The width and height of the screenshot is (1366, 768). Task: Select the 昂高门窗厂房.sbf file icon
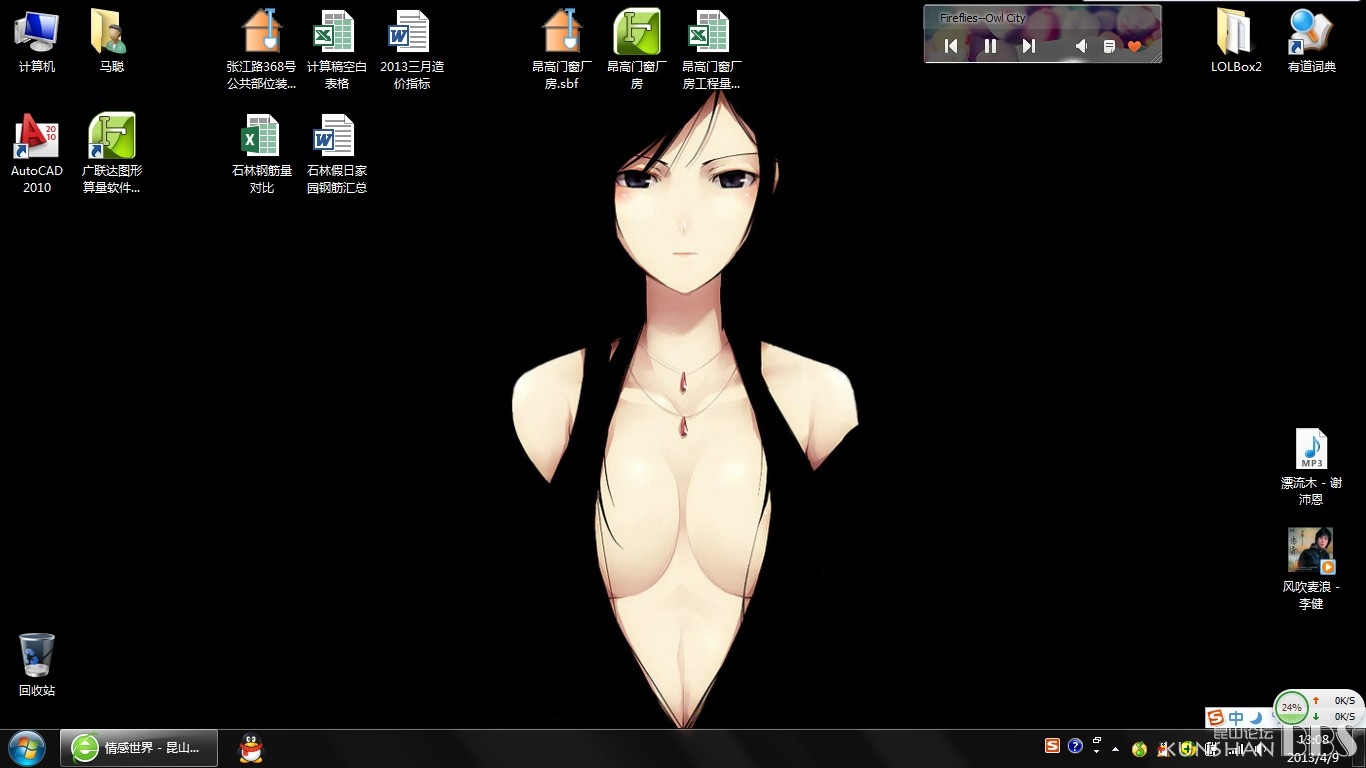562,49
